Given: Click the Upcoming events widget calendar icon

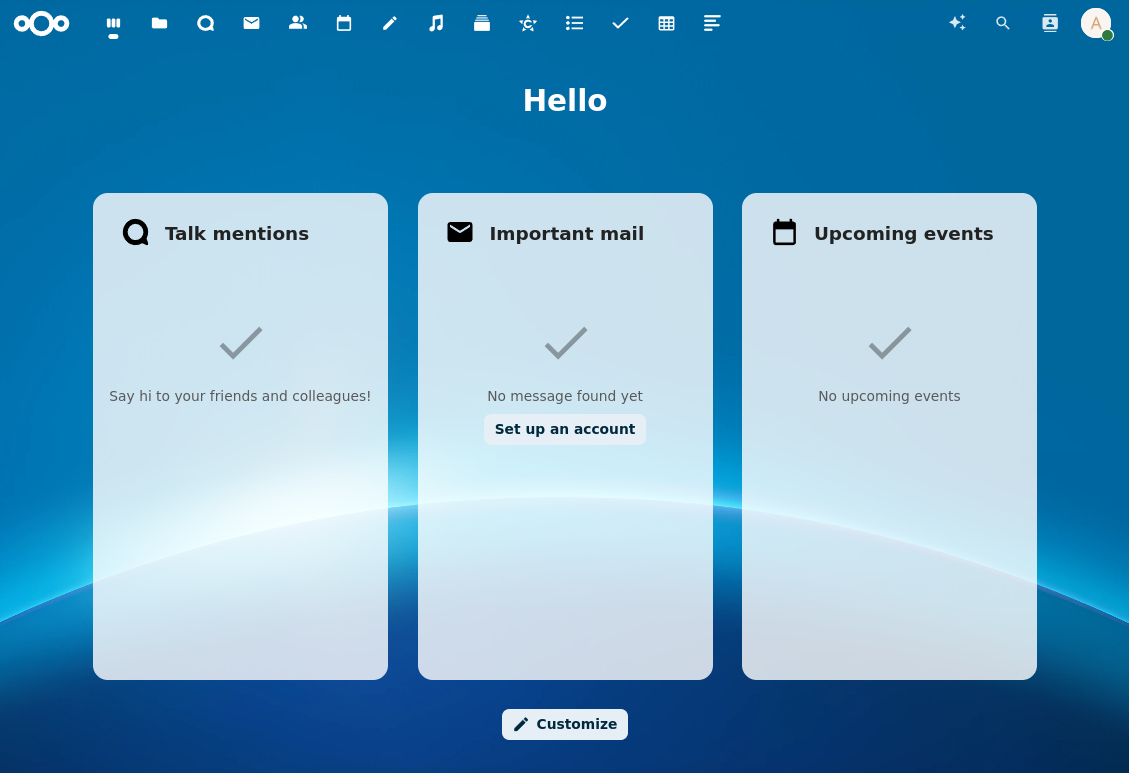Looking at the screenshot, I should pyautogui.click(x=784, y=232).
